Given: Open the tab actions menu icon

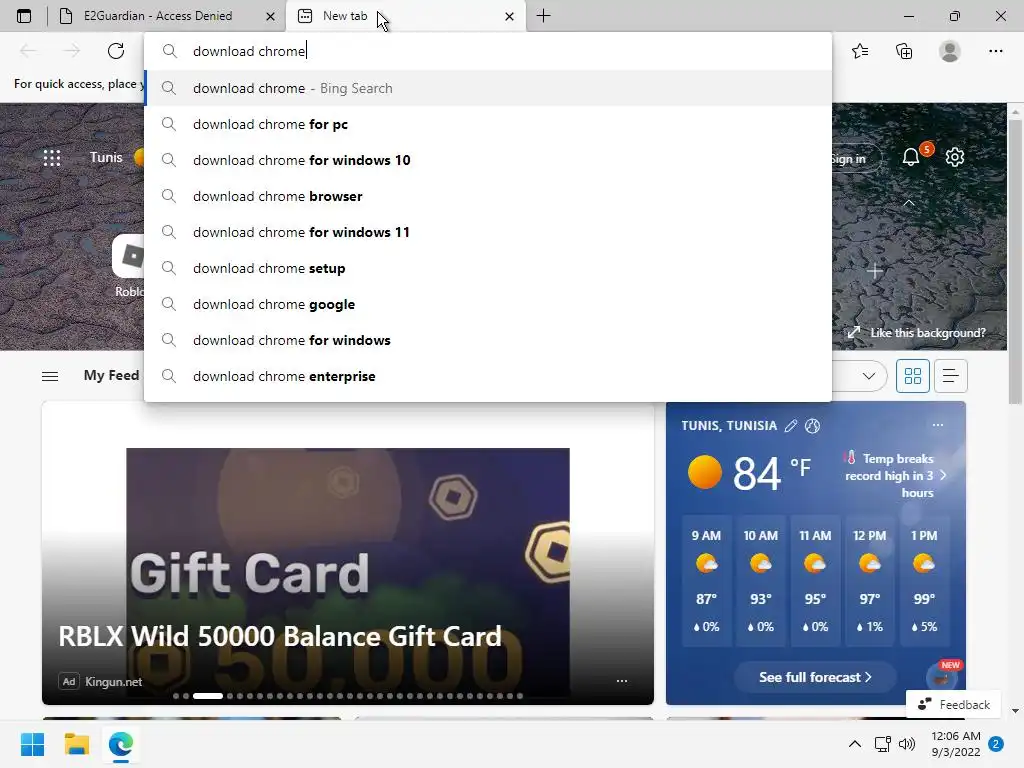Looking at the screenshot, I should (24, 16).
